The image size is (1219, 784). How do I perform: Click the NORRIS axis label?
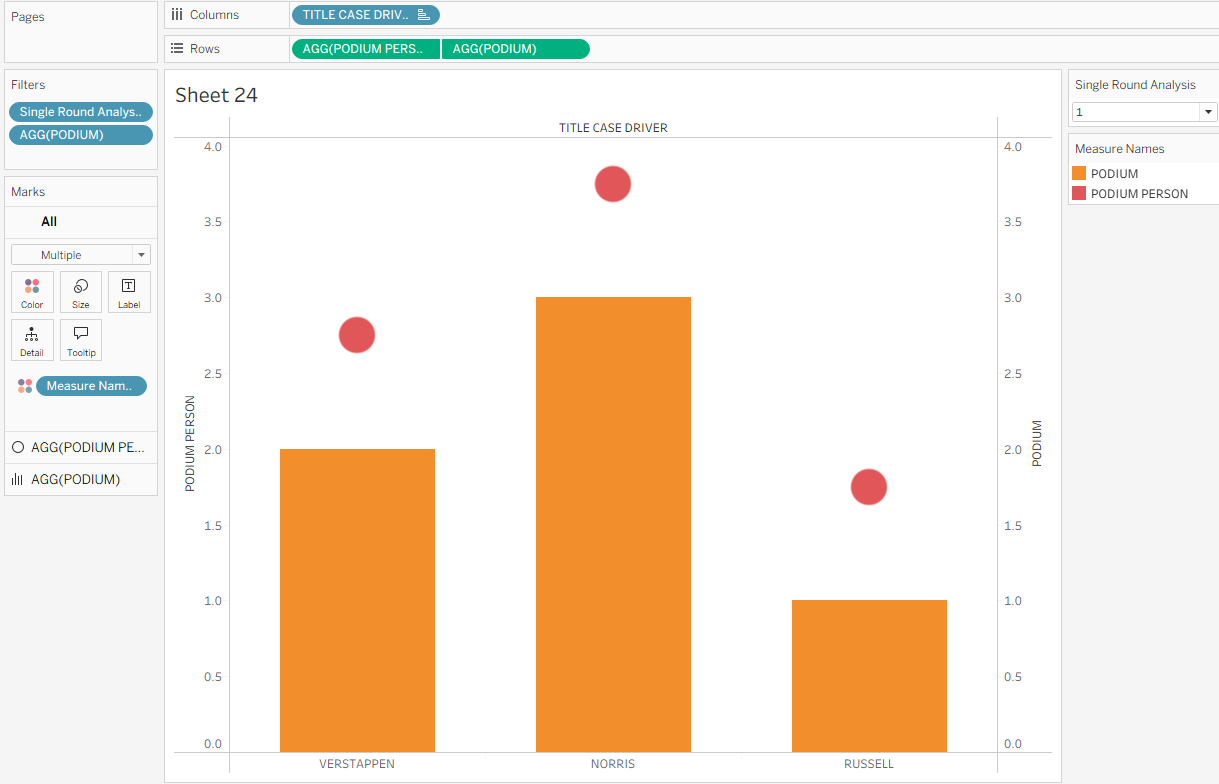click(613, 764)
